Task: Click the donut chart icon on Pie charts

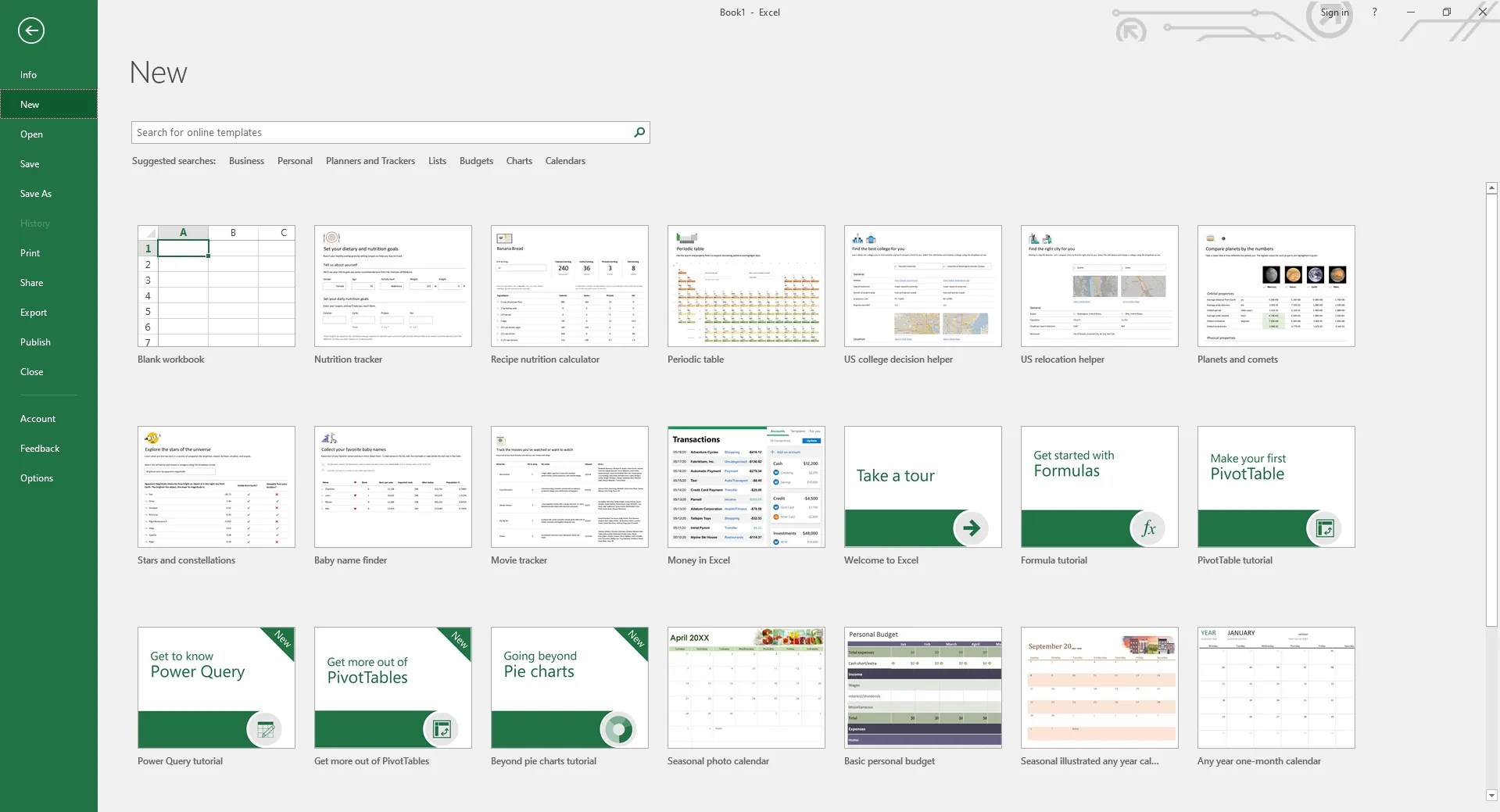Action: [x=618, y=729]
